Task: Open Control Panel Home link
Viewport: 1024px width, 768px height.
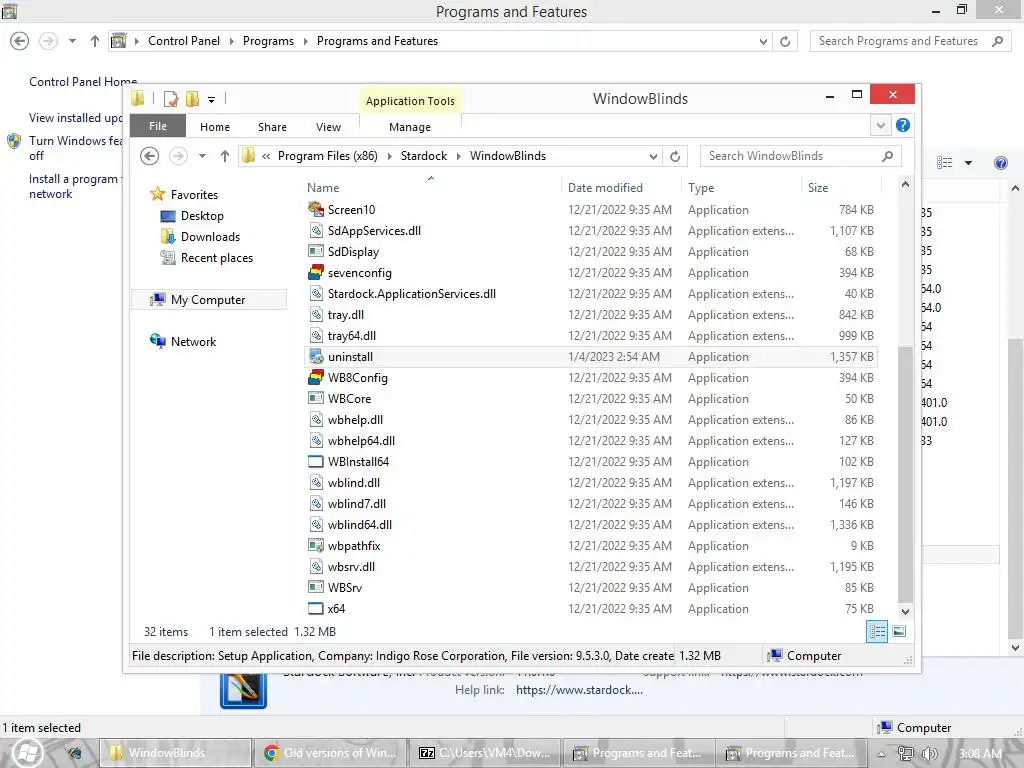Action: coord(83,82)
